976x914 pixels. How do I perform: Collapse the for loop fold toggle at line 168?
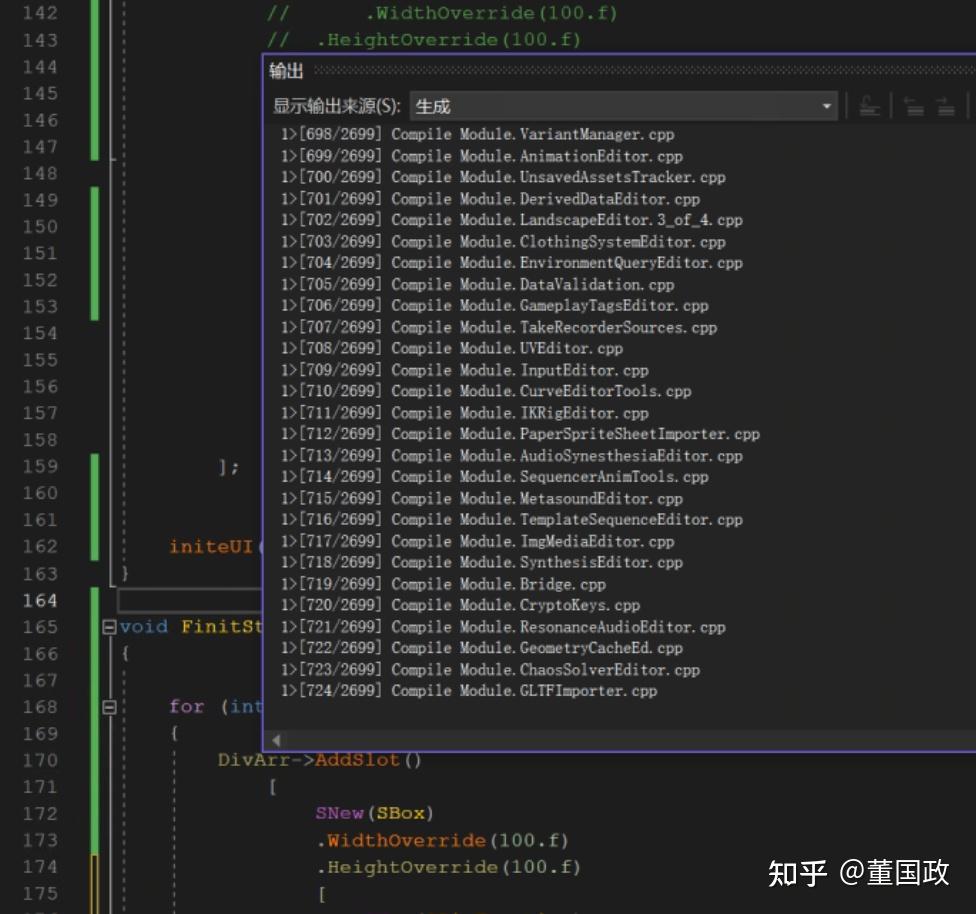(x=109, y=707)
